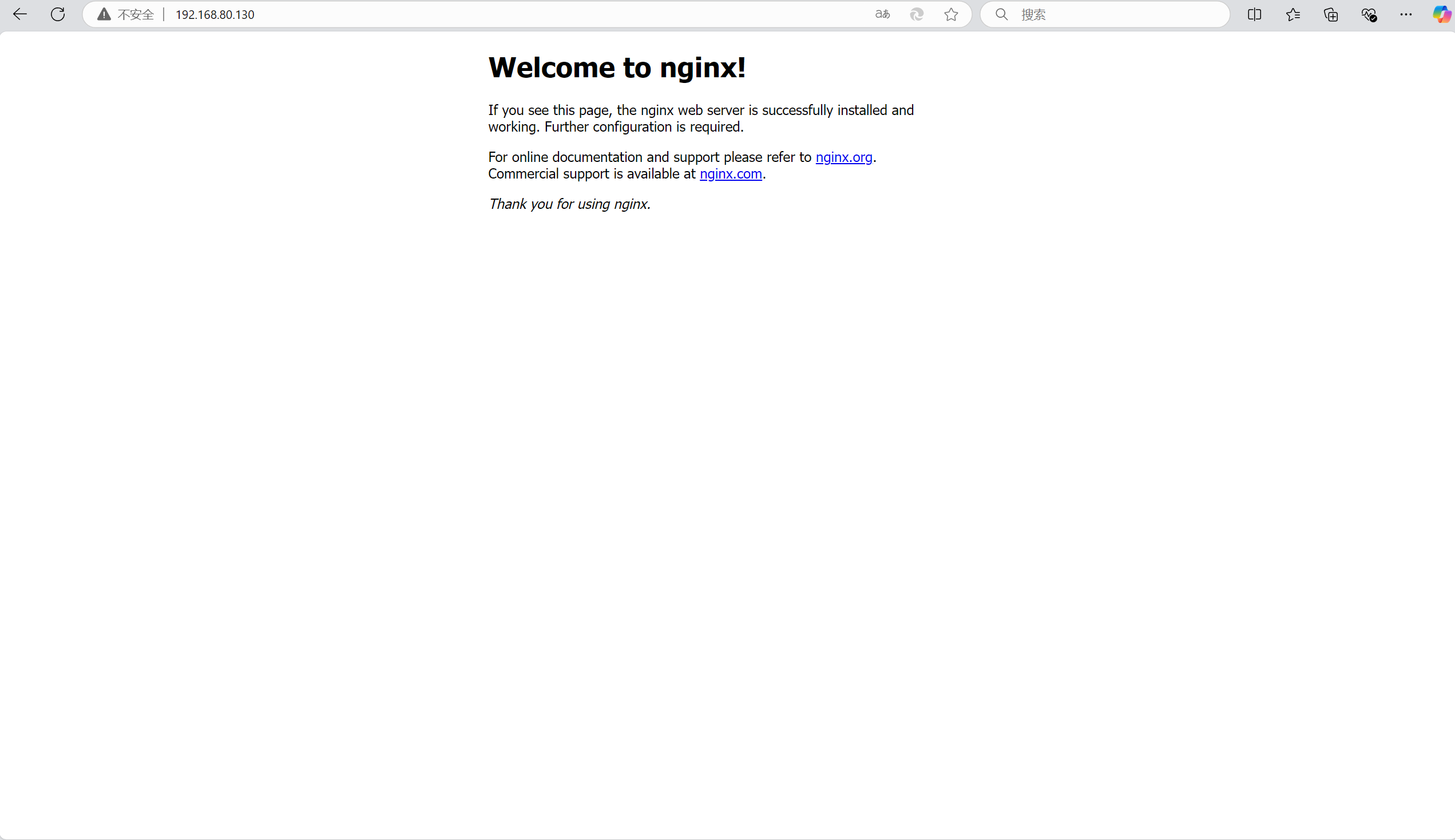Open the translate page icon
This screenshot has height=840, width=1455.
pyautogui.click(x=882, y=14)
